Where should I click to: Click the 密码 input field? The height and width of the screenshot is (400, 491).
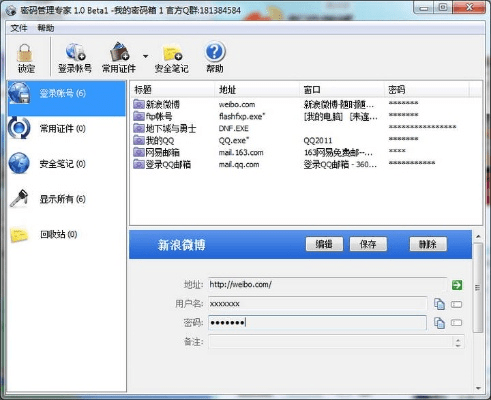(x=318, y=323)
